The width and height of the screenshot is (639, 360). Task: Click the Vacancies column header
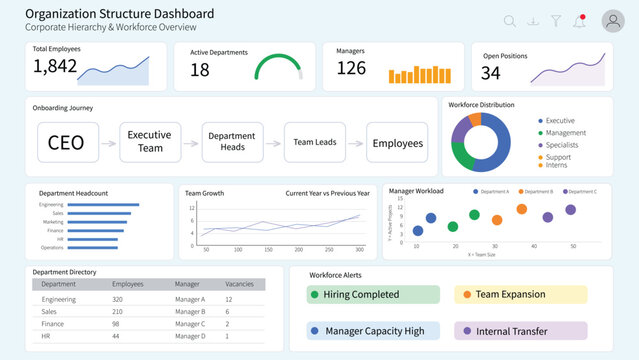click(239, 284)
